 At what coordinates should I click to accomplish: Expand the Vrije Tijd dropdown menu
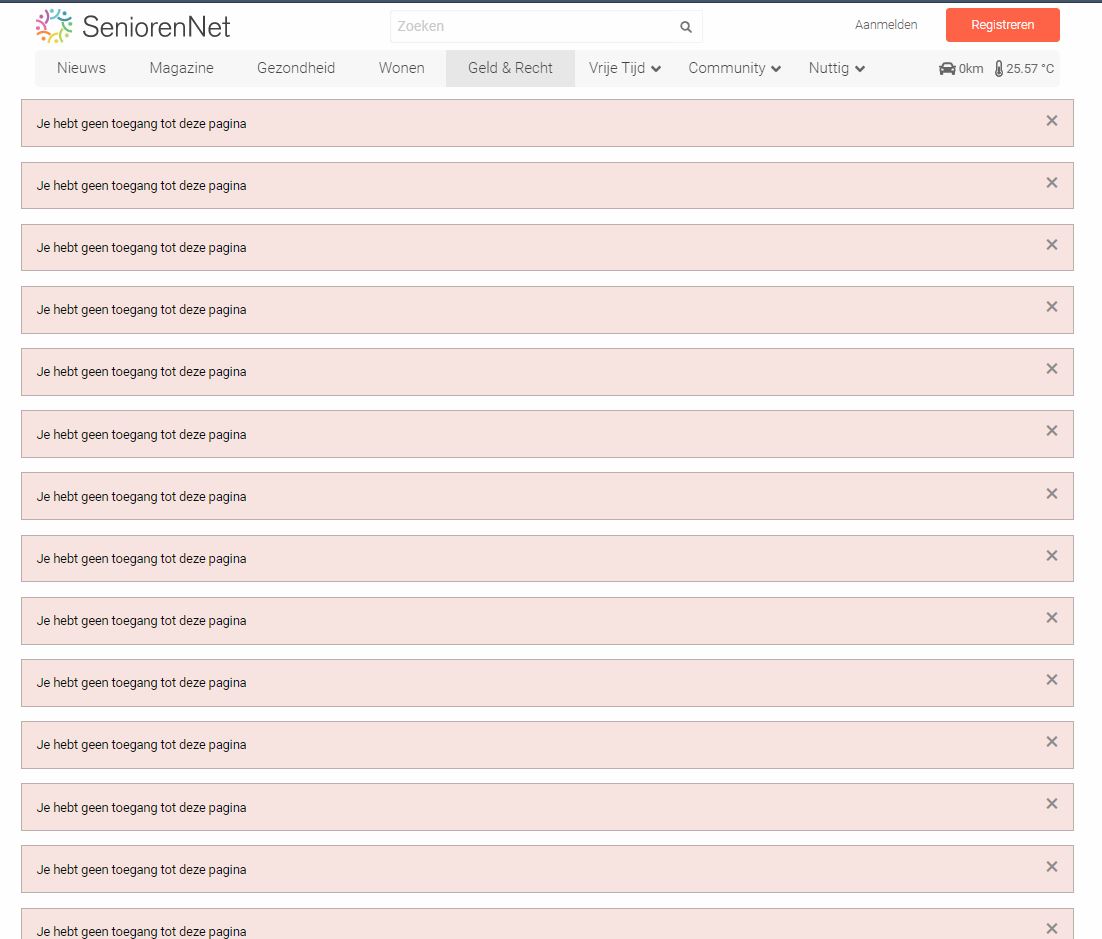[x=625, y=68]
